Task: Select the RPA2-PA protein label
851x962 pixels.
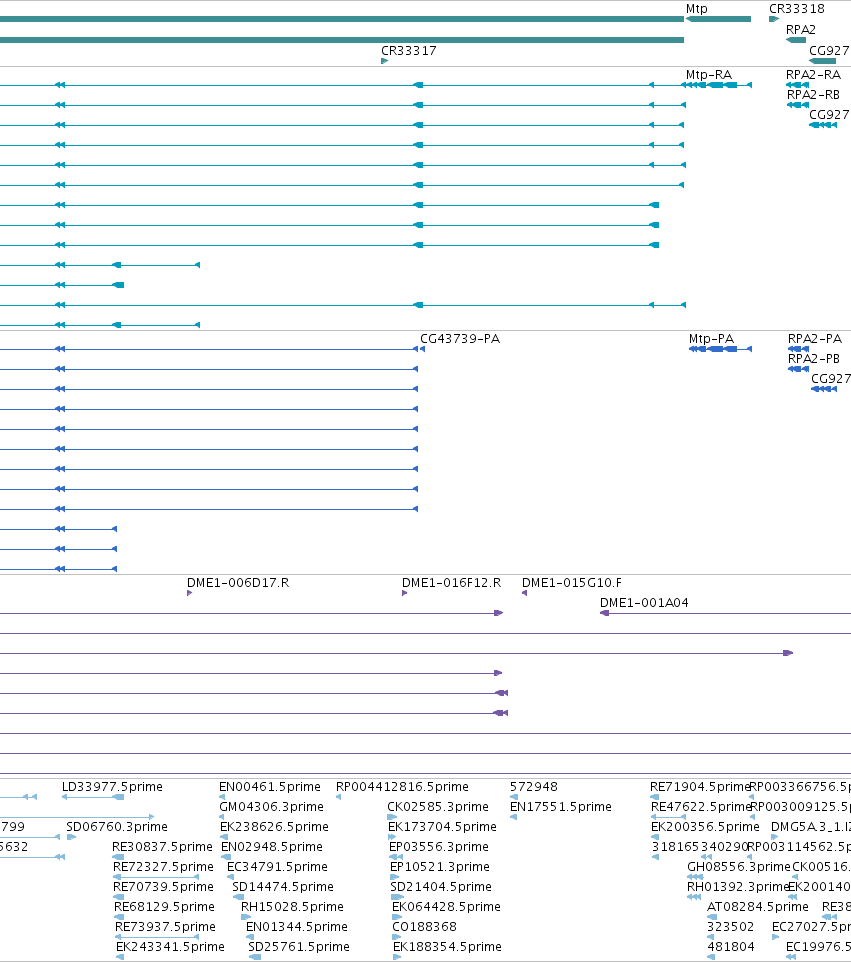Action: 815,339
